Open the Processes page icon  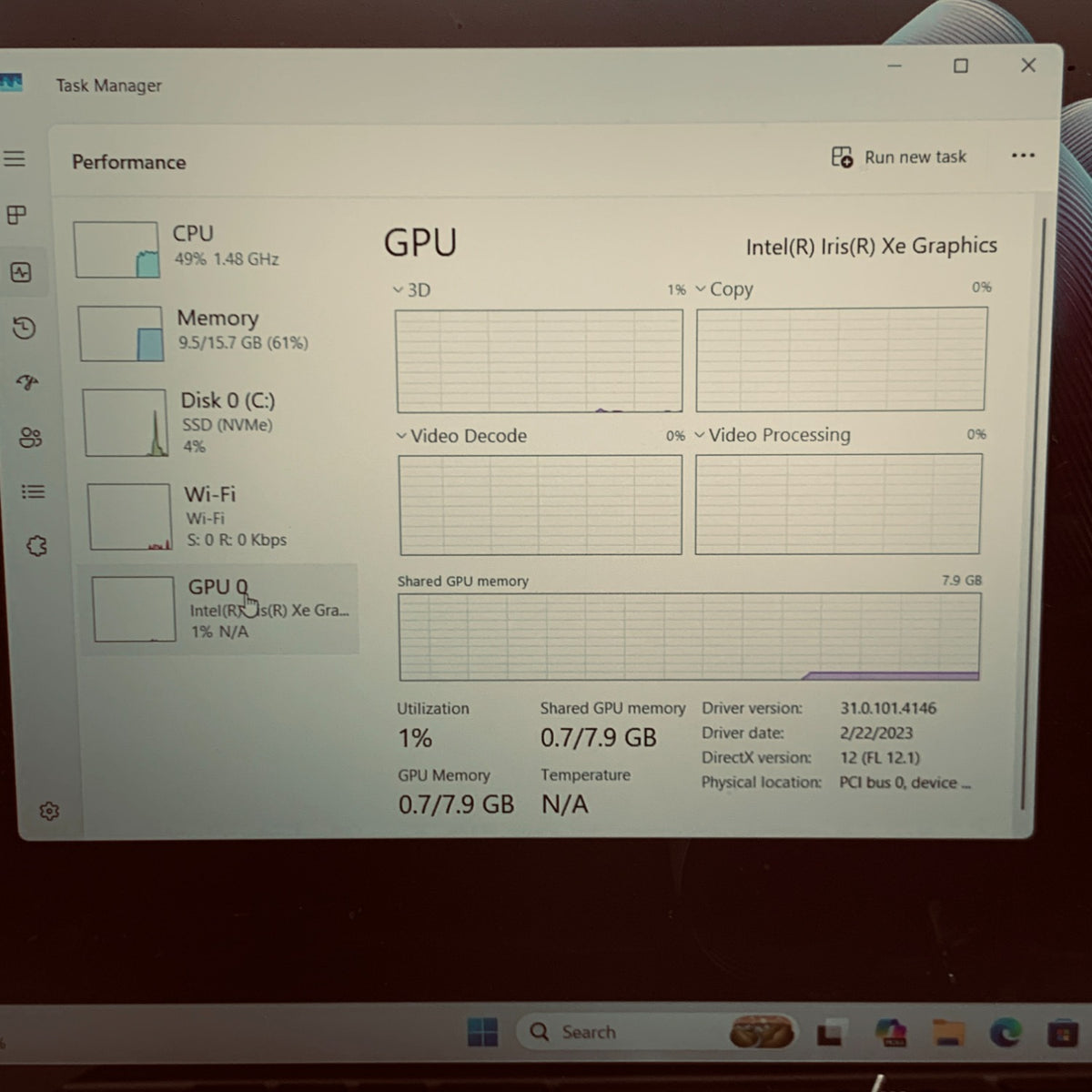pyautogui.click(x=16, y=215)
